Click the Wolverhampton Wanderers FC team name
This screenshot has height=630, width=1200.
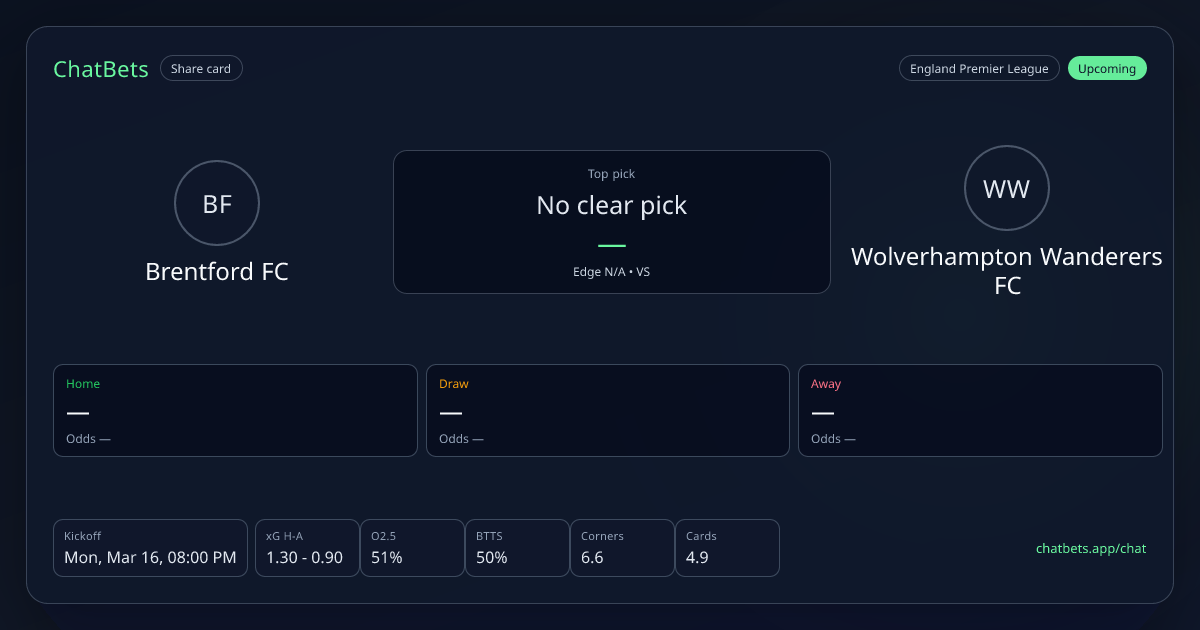pyautogui.click(x=1006, y=271)
